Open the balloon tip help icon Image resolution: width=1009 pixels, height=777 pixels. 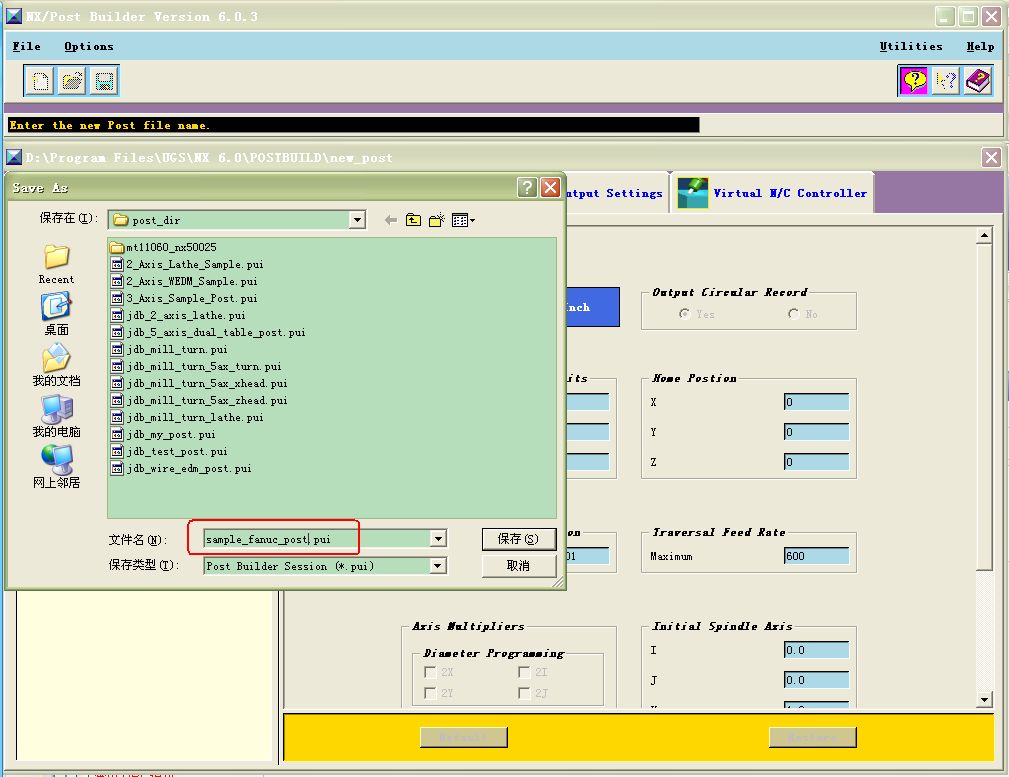click(x=914, y=81)
